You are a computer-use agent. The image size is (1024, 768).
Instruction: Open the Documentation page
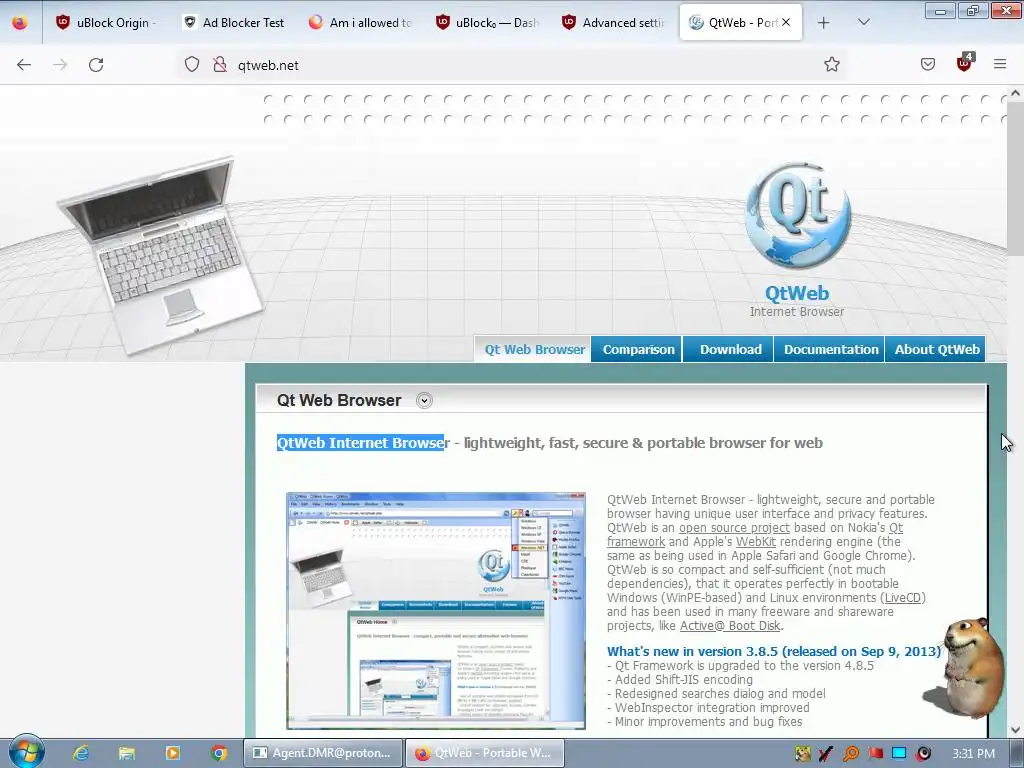(831, 349)
